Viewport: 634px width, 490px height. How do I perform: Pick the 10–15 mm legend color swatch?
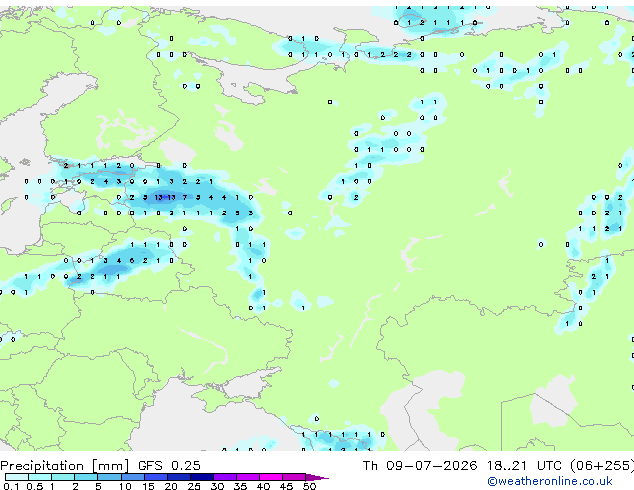click(132, 477)
